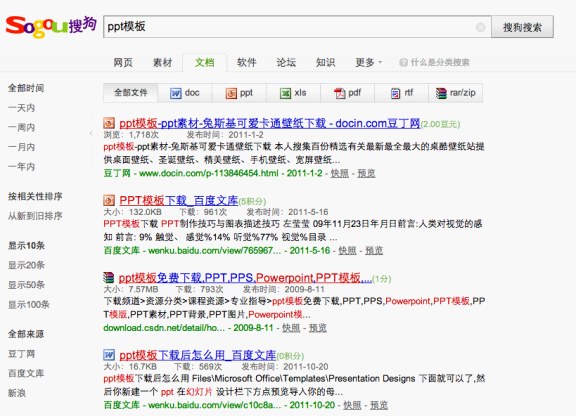Open 快照 for the csdn.net result
Viewport: 577px width, 417px height.
(x=291, y=328)
